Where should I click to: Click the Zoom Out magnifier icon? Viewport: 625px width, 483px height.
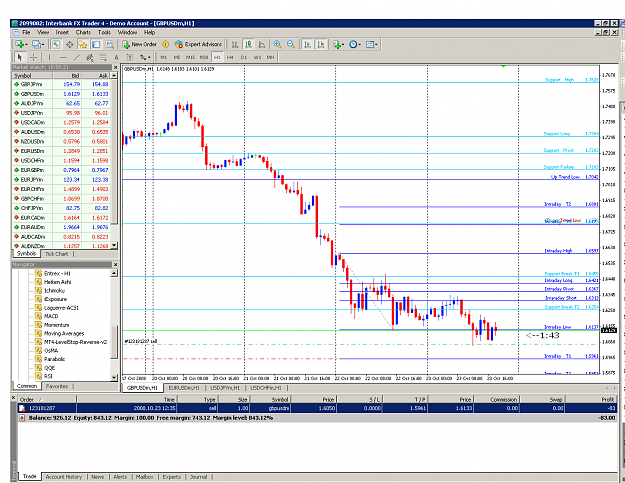(291, 44)
